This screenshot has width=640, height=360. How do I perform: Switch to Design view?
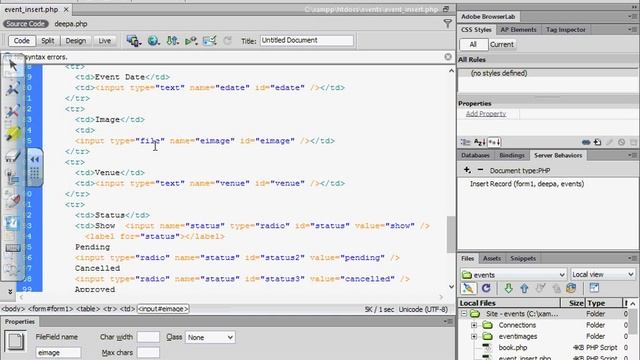(x=76, y=41)
